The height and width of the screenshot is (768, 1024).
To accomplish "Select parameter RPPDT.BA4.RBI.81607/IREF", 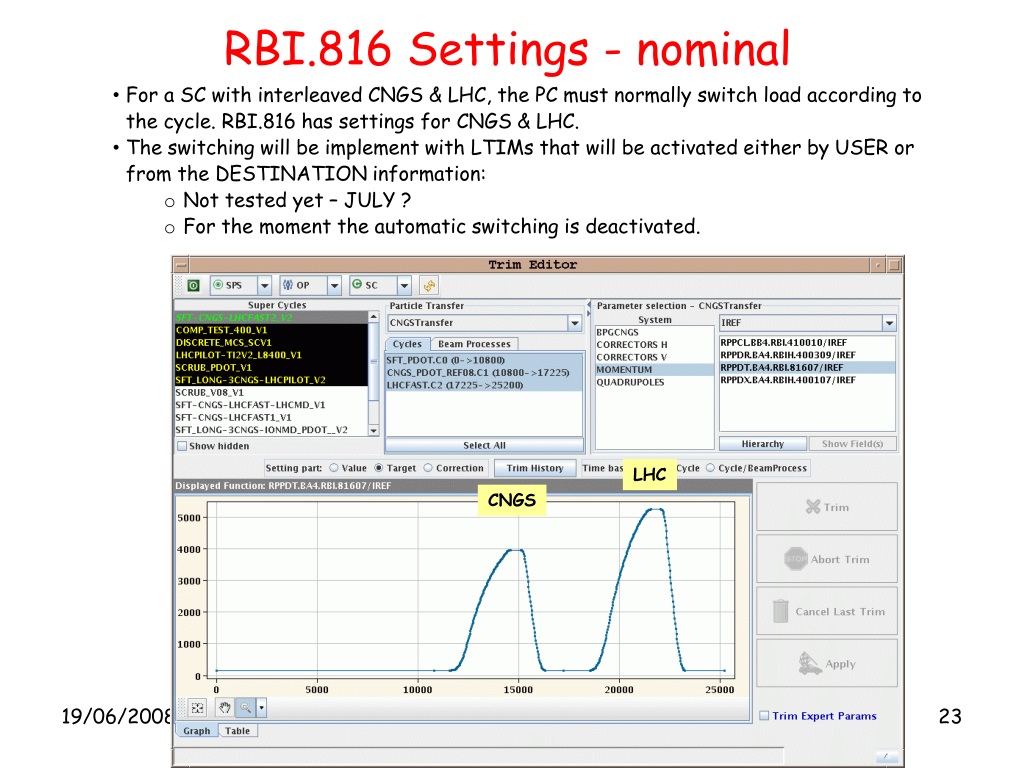I will pos(807,367).
